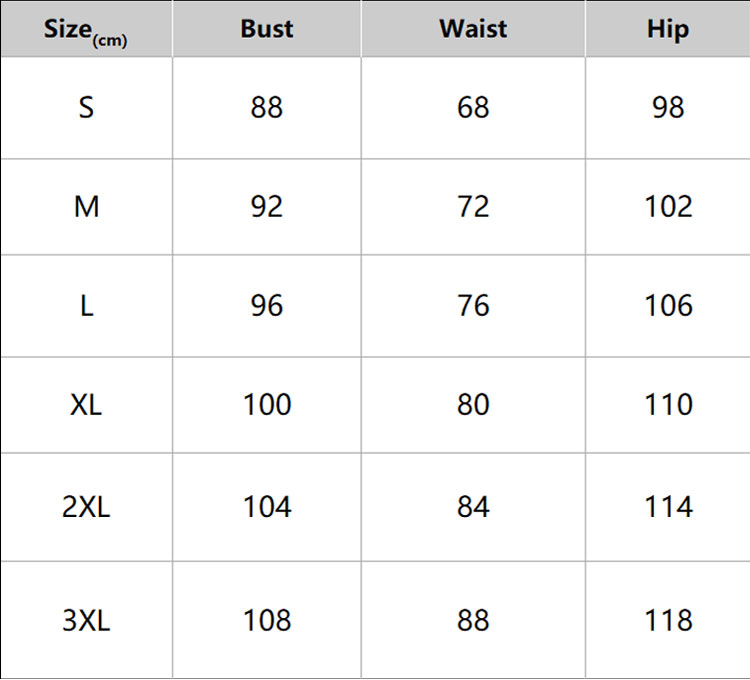Screen dimensions: 750x680
Task: Click the bust value 108
Action: click(267, 620)
